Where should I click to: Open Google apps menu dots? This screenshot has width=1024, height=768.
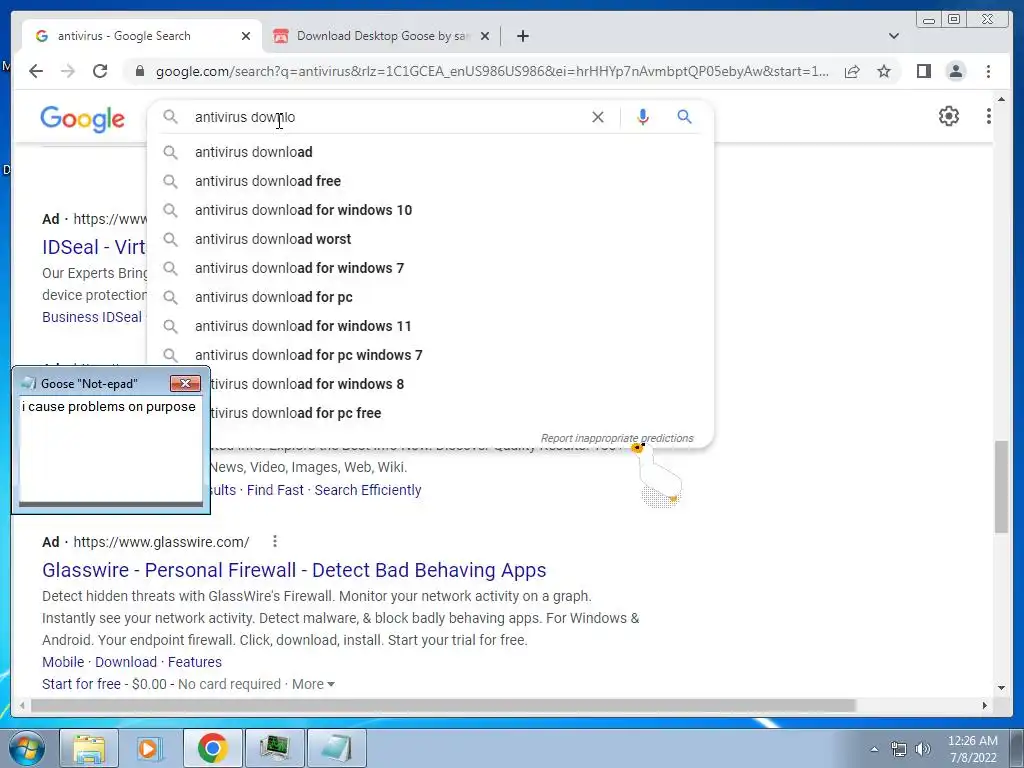989,116
